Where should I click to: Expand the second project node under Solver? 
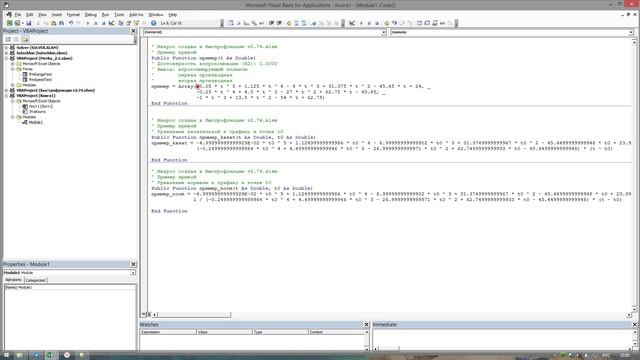click(x=7, y=53)
